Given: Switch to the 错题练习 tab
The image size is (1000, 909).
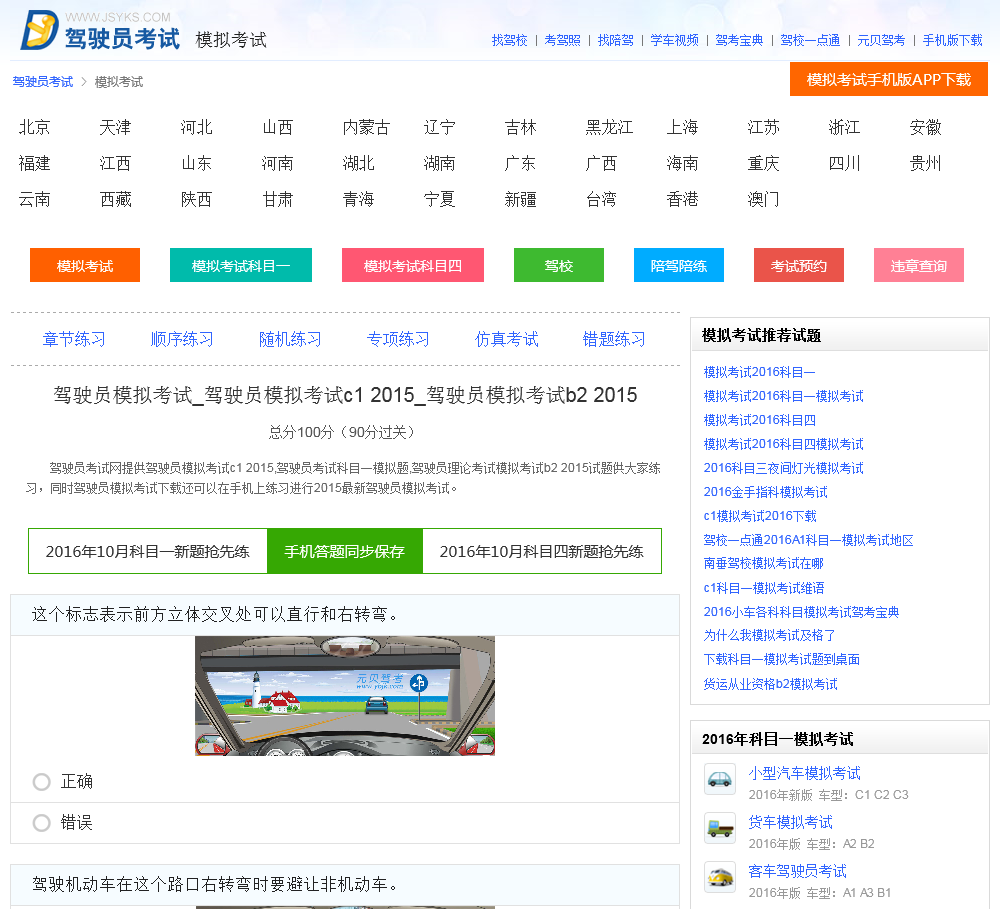Looking at the screenshot, I should pyautogui.click(x=614, y=339).
